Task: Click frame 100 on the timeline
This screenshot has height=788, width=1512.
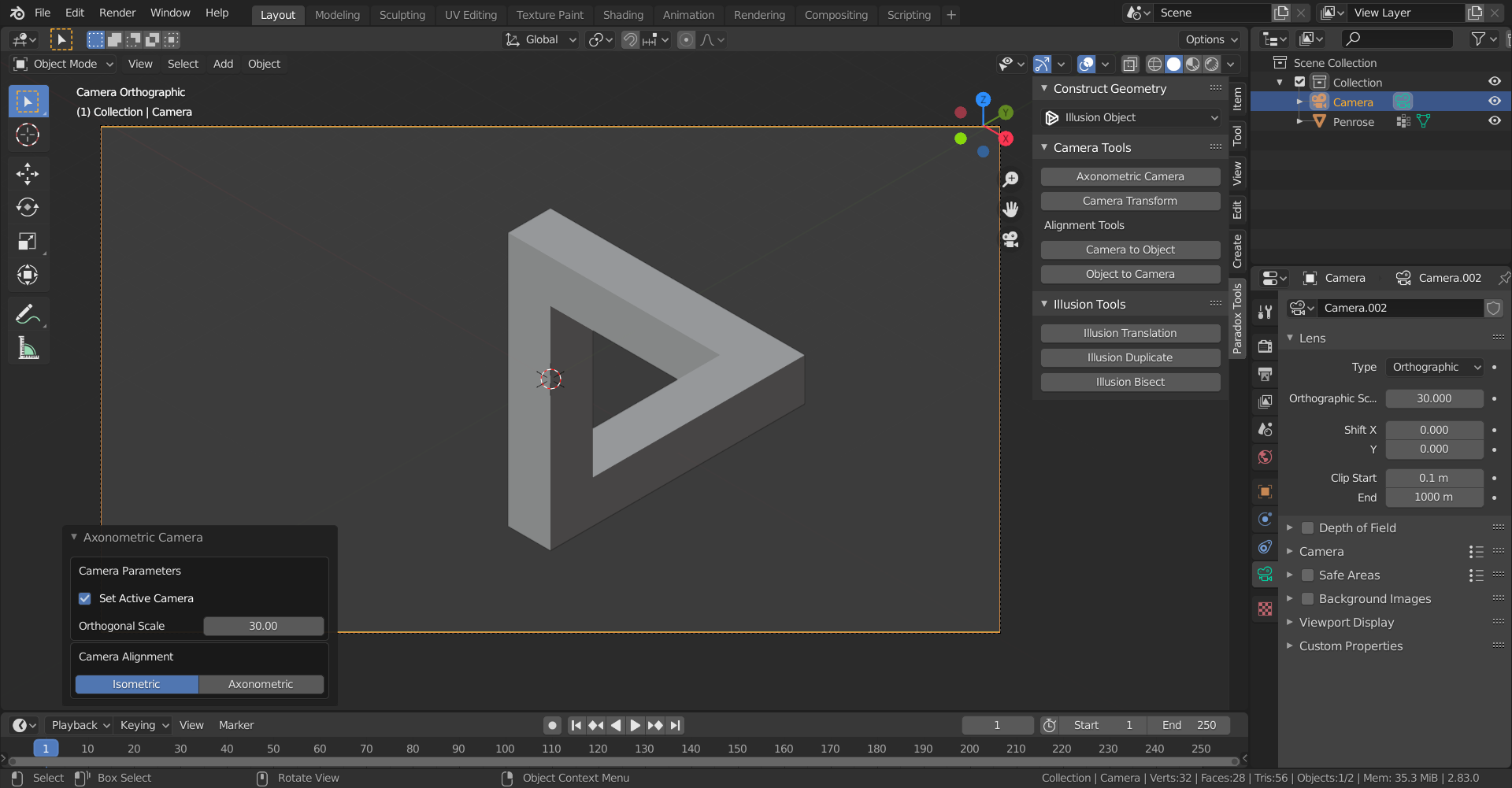Action: [x=505, y=749]
